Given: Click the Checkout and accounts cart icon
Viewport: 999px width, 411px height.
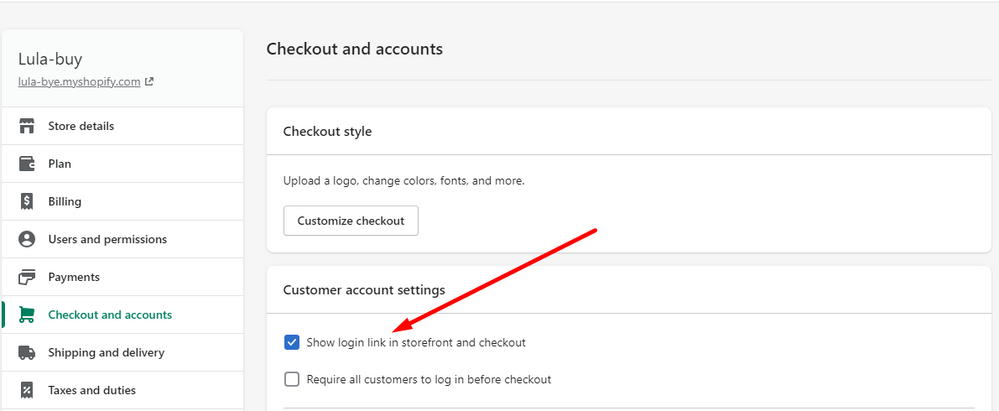Looking at the screenshot, I should coord(28,315).
